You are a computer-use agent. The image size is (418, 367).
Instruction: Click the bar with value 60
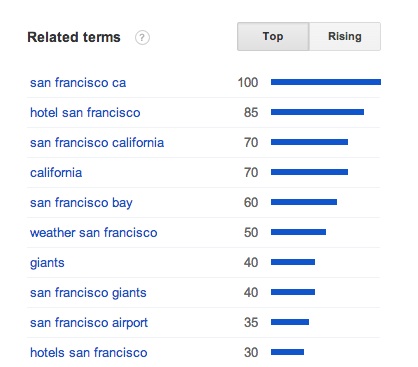[x=304, y=202]
